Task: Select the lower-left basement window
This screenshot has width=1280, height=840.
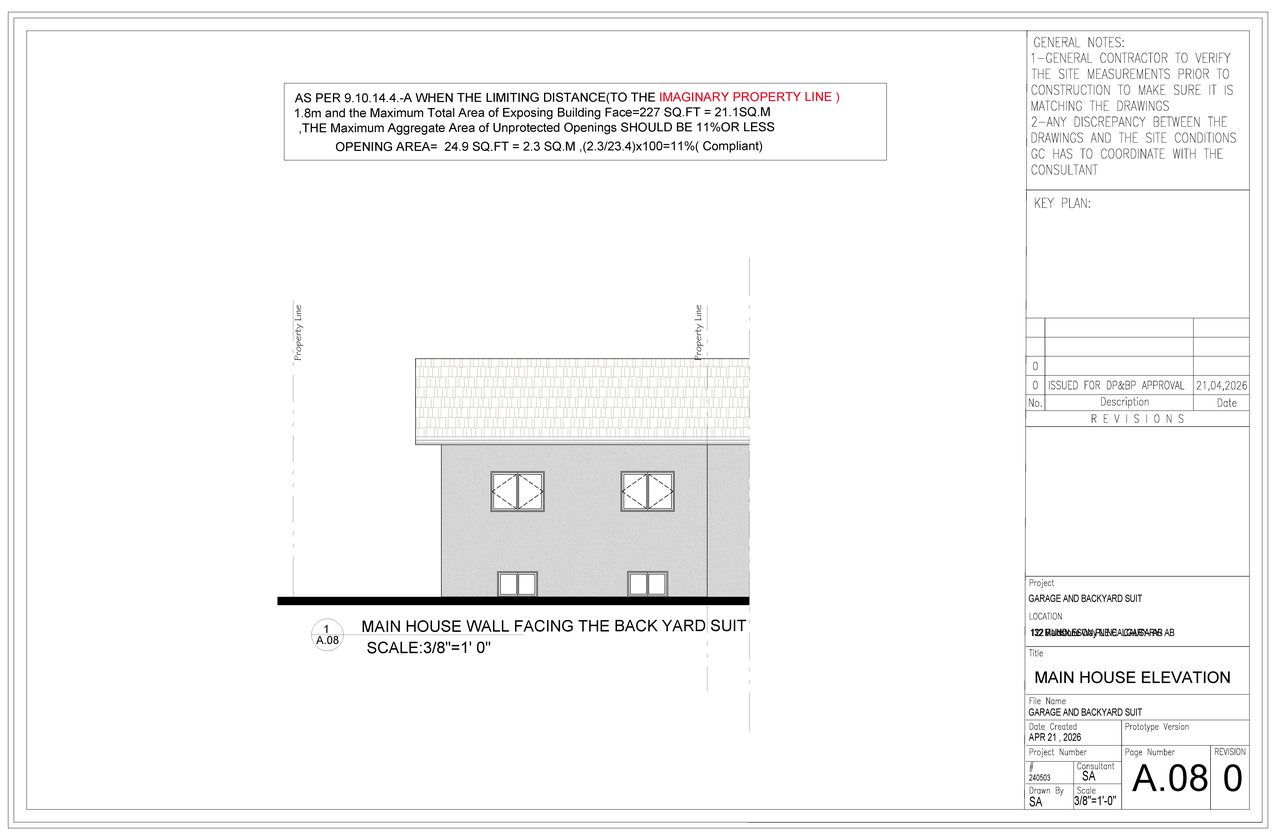Action: [518, 584]
